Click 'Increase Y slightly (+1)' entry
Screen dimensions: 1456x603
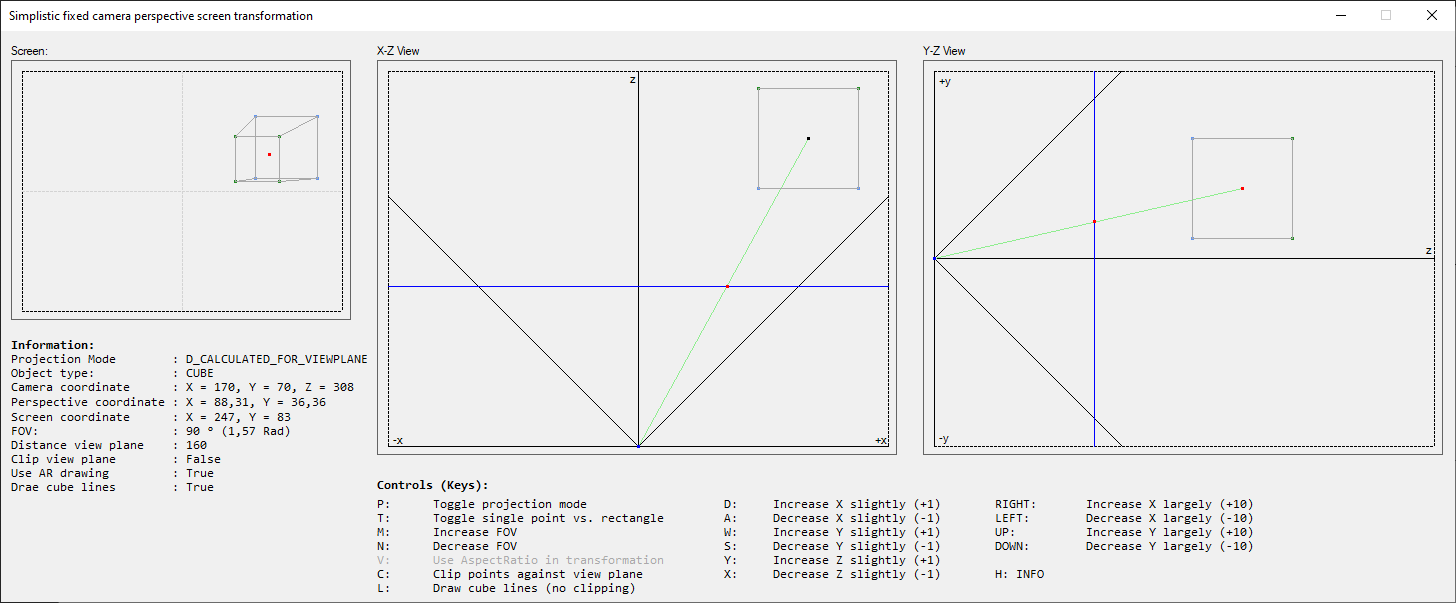pyautogui.click(x=857, y=532)
